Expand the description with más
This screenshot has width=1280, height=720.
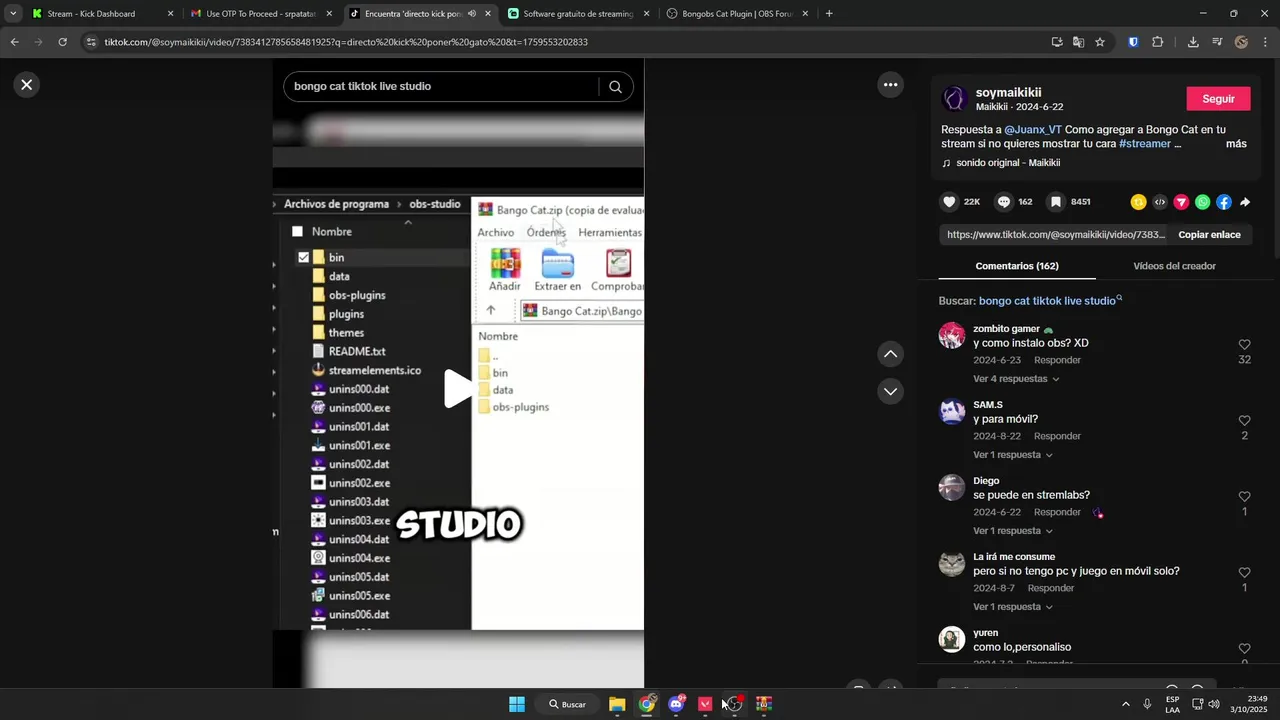pos(1236,144)
